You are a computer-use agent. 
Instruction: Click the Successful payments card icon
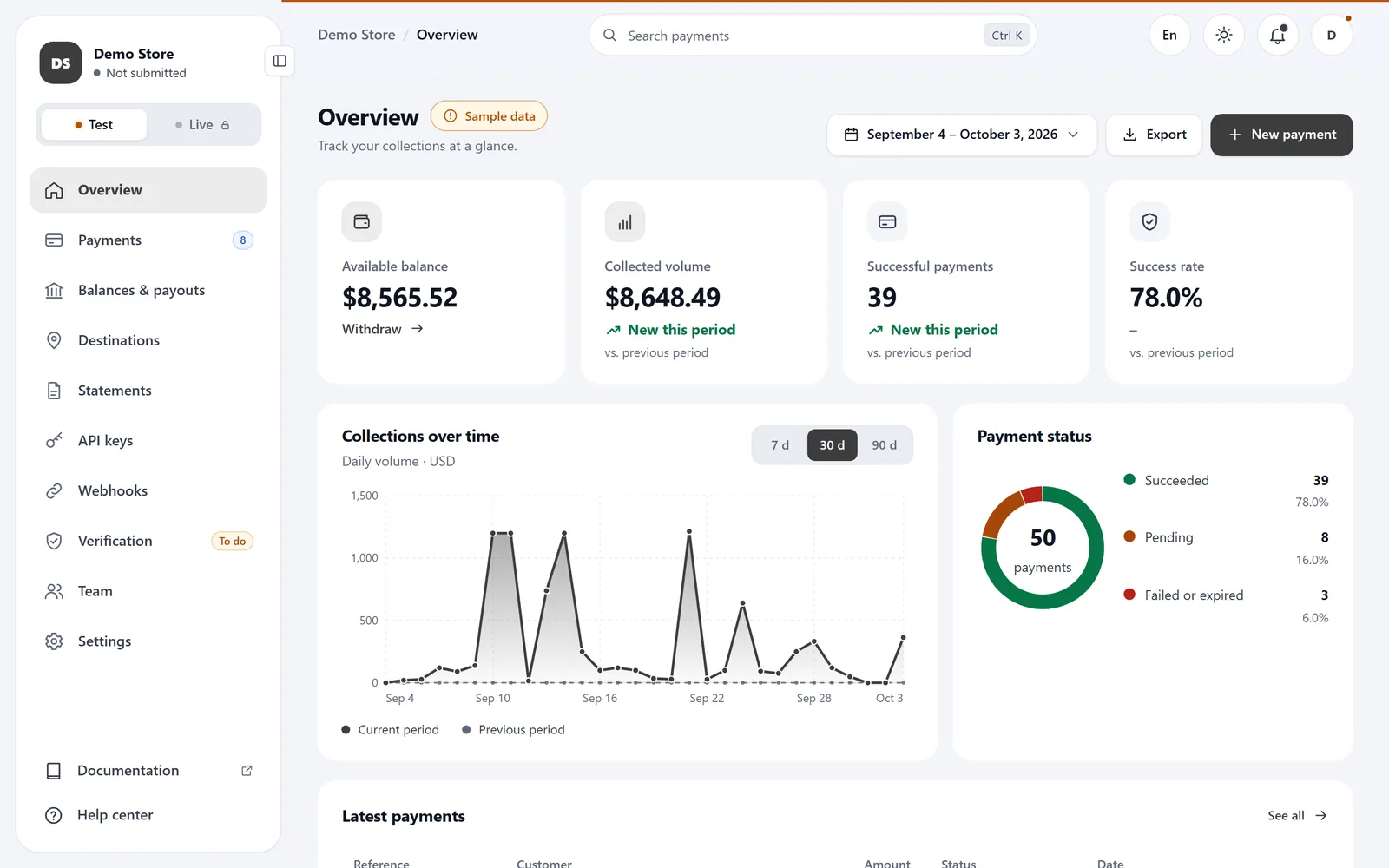tap(887, 222)
